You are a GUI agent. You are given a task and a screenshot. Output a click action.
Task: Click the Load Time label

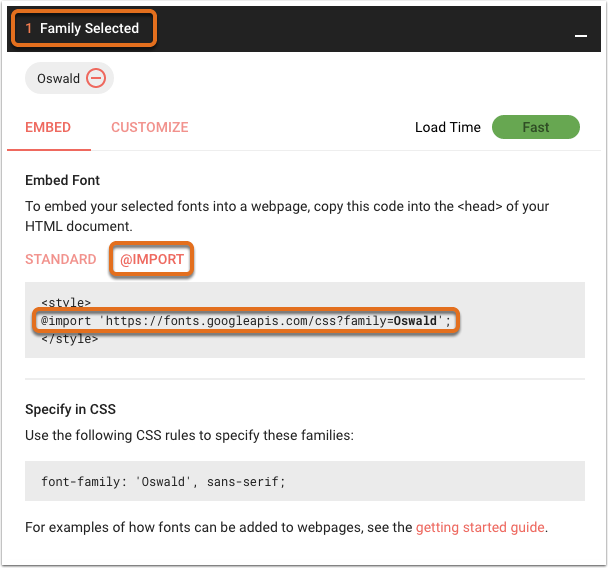447,127
